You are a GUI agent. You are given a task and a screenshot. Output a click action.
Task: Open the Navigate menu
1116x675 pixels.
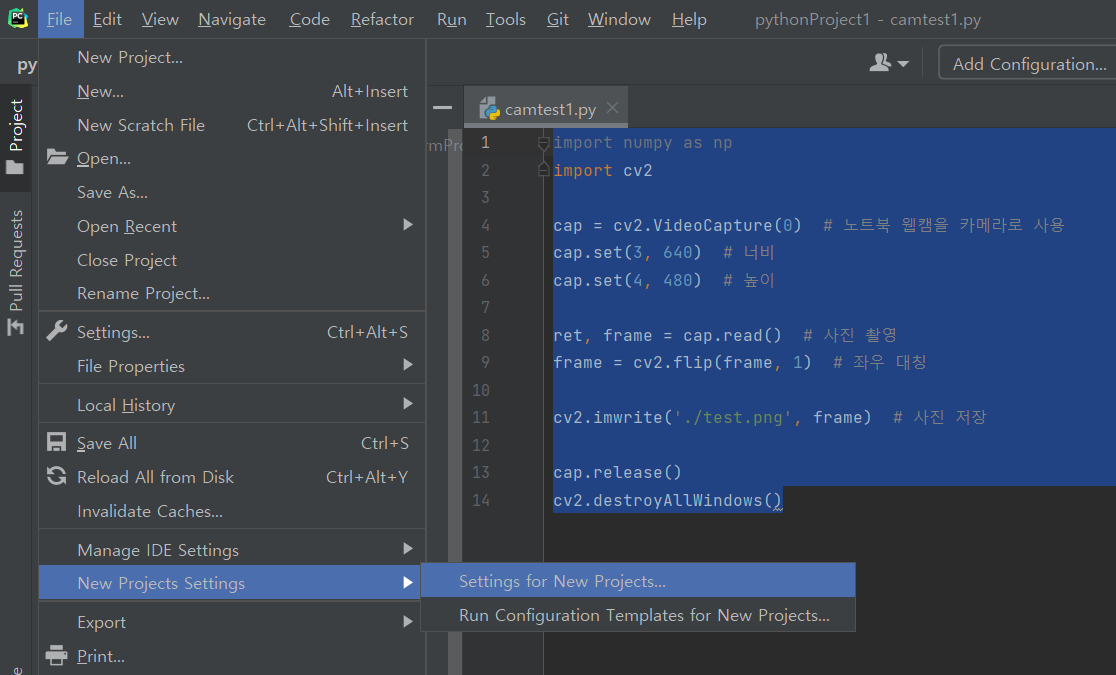click(232, 19)
